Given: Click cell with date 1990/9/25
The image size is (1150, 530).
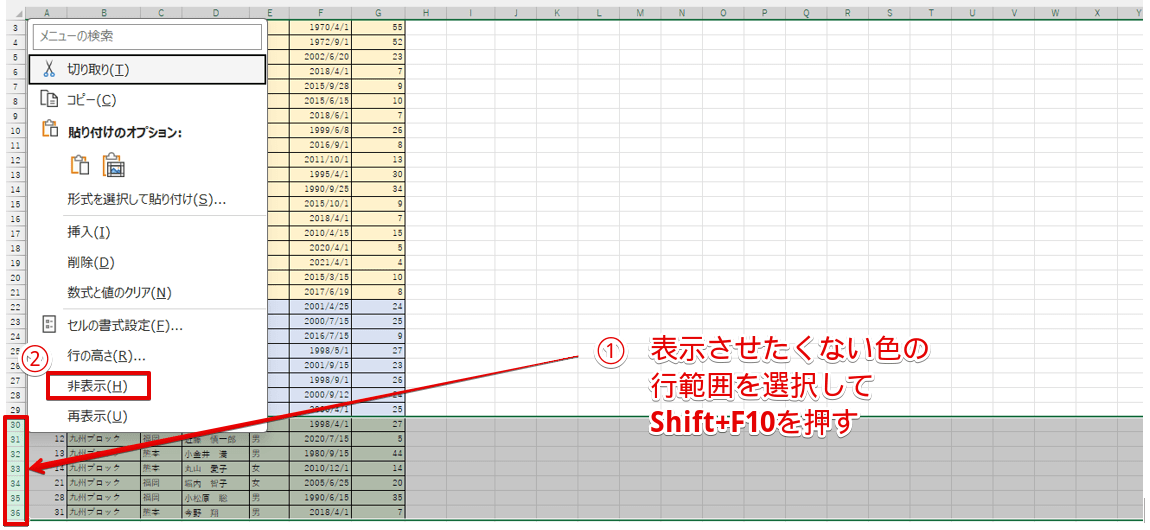Looking at the screenshot, I should click(x=321, y=190).
